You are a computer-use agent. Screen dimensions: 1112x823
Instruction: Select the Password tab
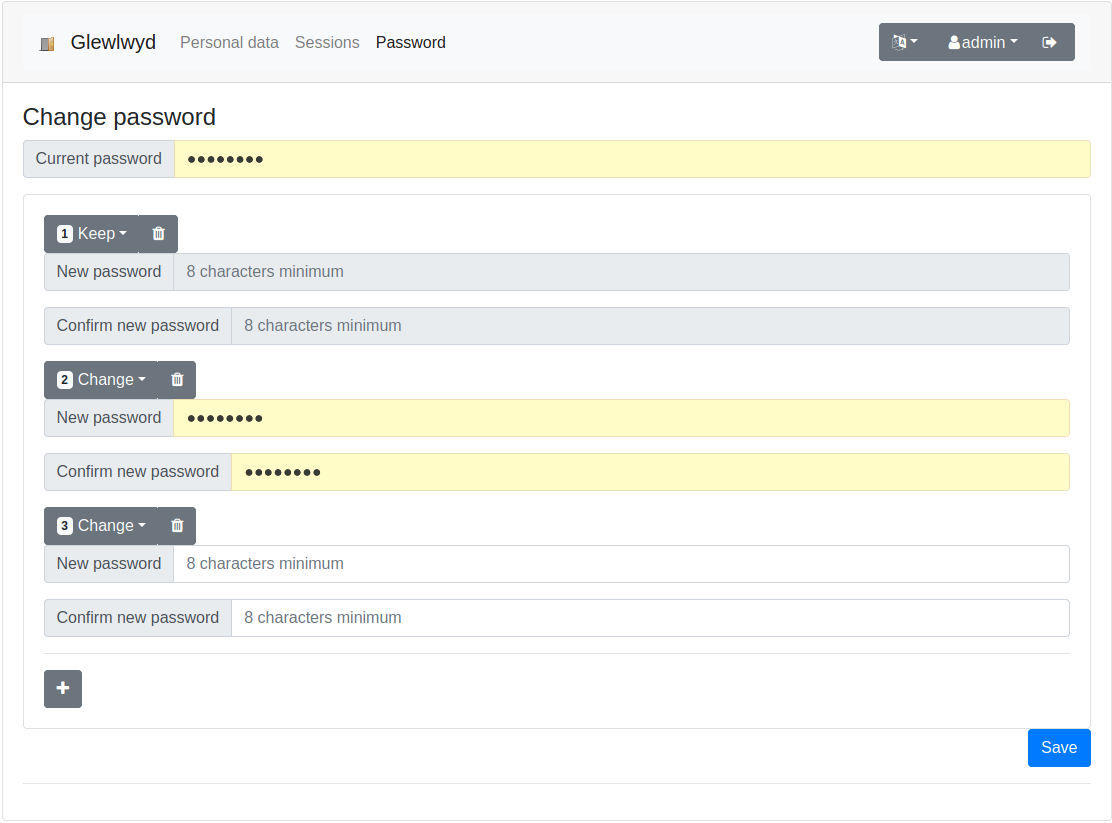[411, 43]
